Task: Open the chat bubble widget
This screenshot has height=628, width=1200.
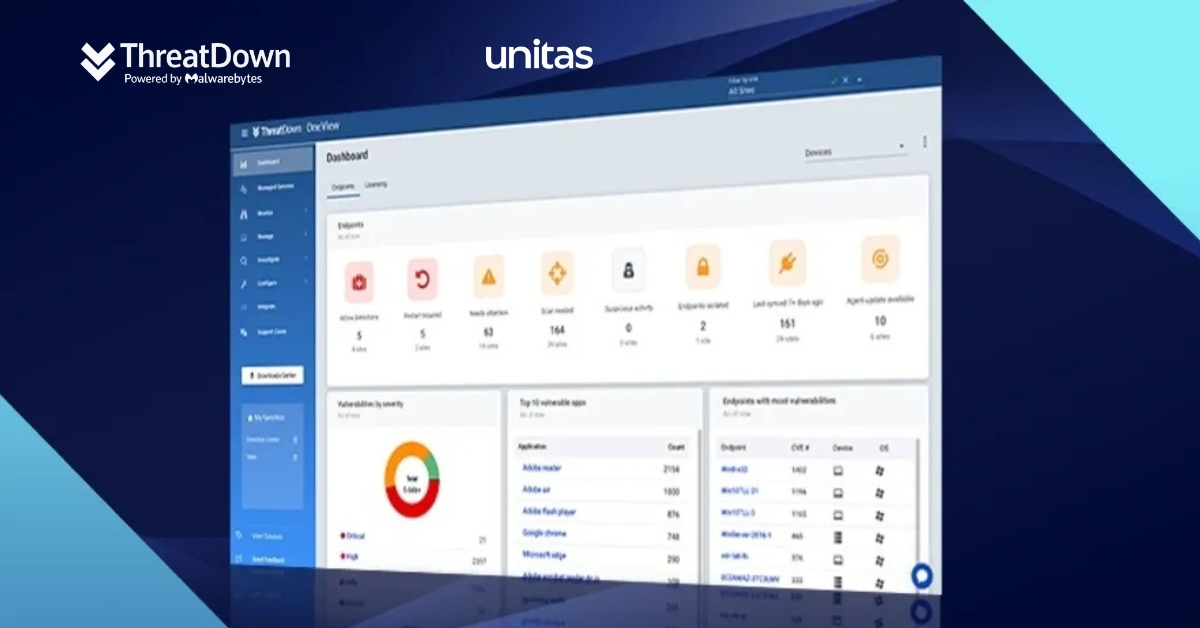Action: pyautogui.click(x=922, y=576)
